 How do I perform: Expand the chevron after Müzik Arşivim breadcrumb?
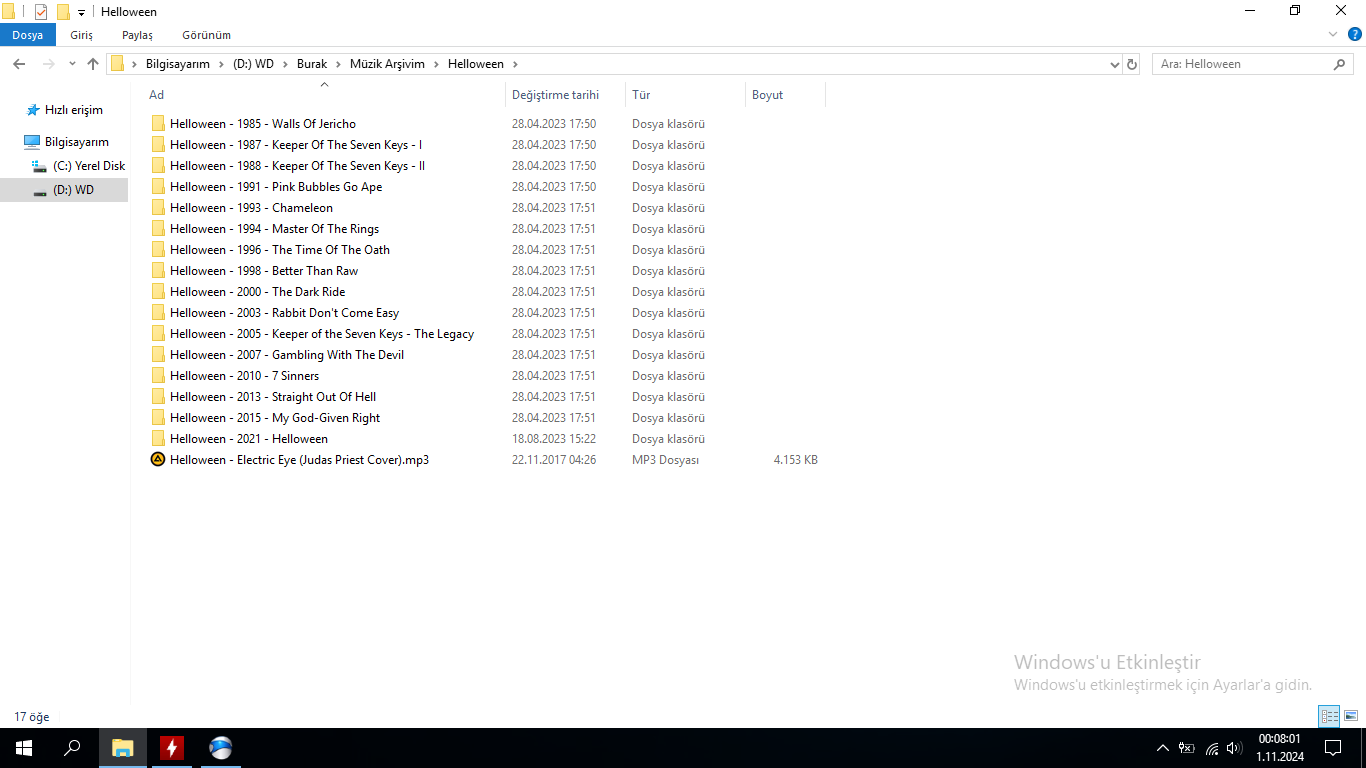pyautogui.click(x=436, y=64)
